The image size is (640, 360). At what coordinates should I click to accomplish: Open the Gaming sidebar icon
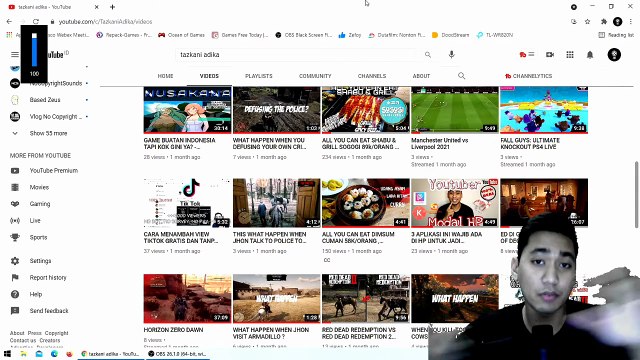pyautogui.click(x=15, y=204)
